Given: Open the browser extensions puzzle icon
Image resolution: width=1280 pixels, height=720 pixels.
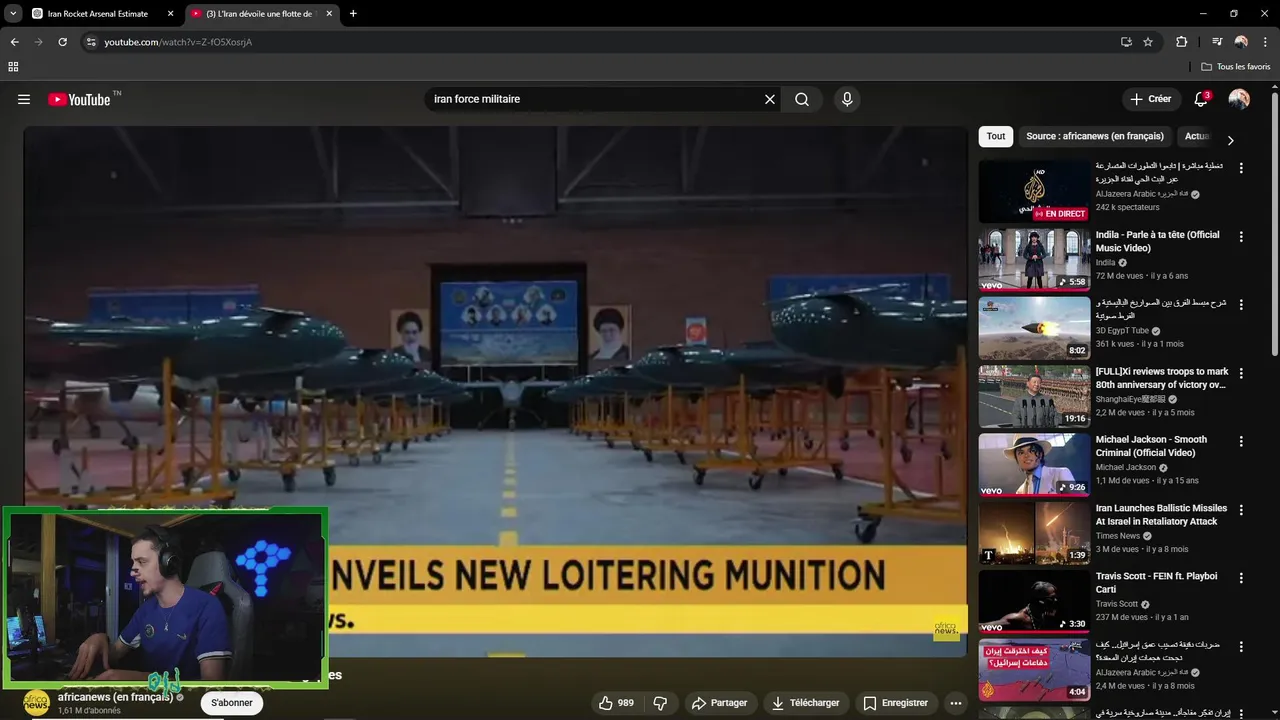Looking at the screenshot, I should pos(1181,42).
